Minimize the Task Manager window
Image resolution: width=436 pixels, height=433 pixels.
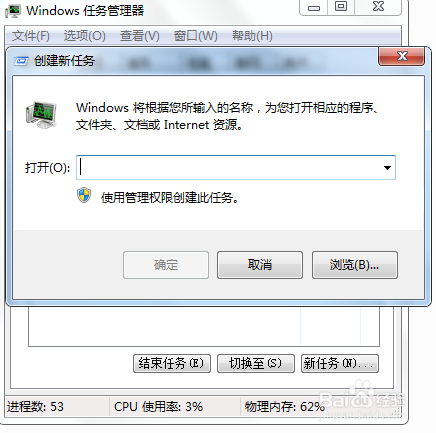[x=314, y=7]
